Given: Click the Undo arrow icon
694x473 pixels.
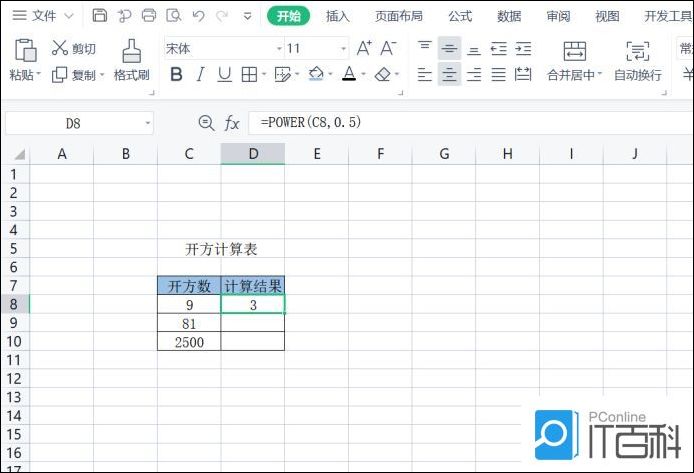Looking at the screenshot, I should point(198,16).
